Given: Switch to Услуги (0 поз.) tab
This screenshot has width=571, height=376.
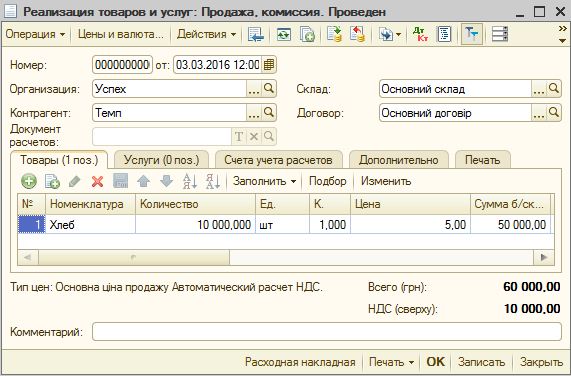Looking at the screenshot, I should click(x=161, y=160).
